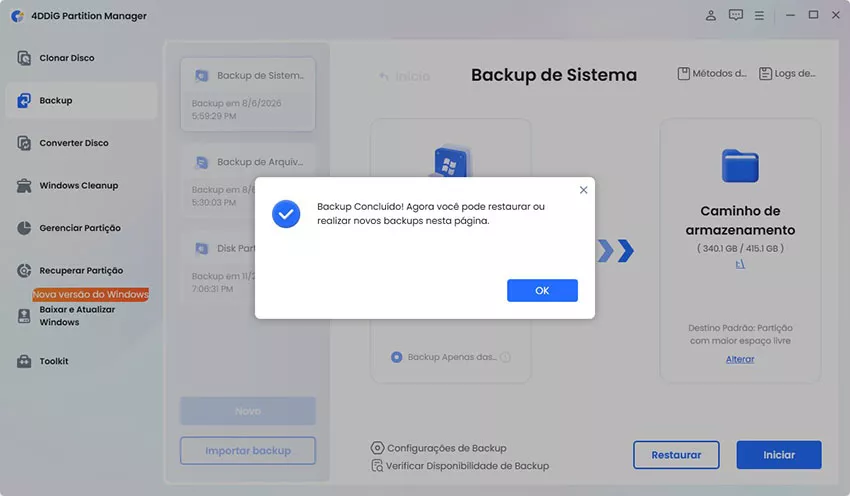Select the Backup de Arquivo history card
The height and width of the screenshot is (496, 850).
(248, 181)
